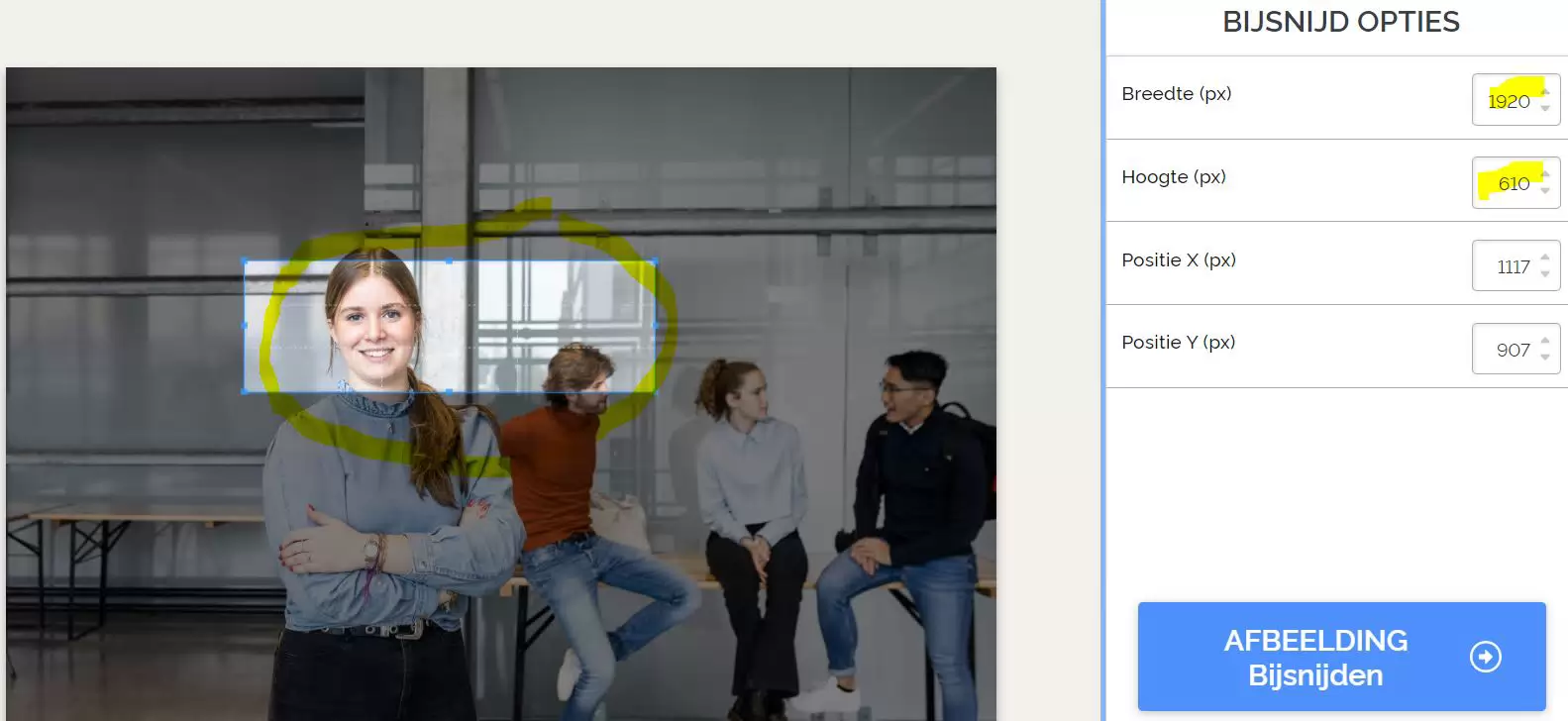Increase Breedte value with up arrow

tap(1545, 92)
